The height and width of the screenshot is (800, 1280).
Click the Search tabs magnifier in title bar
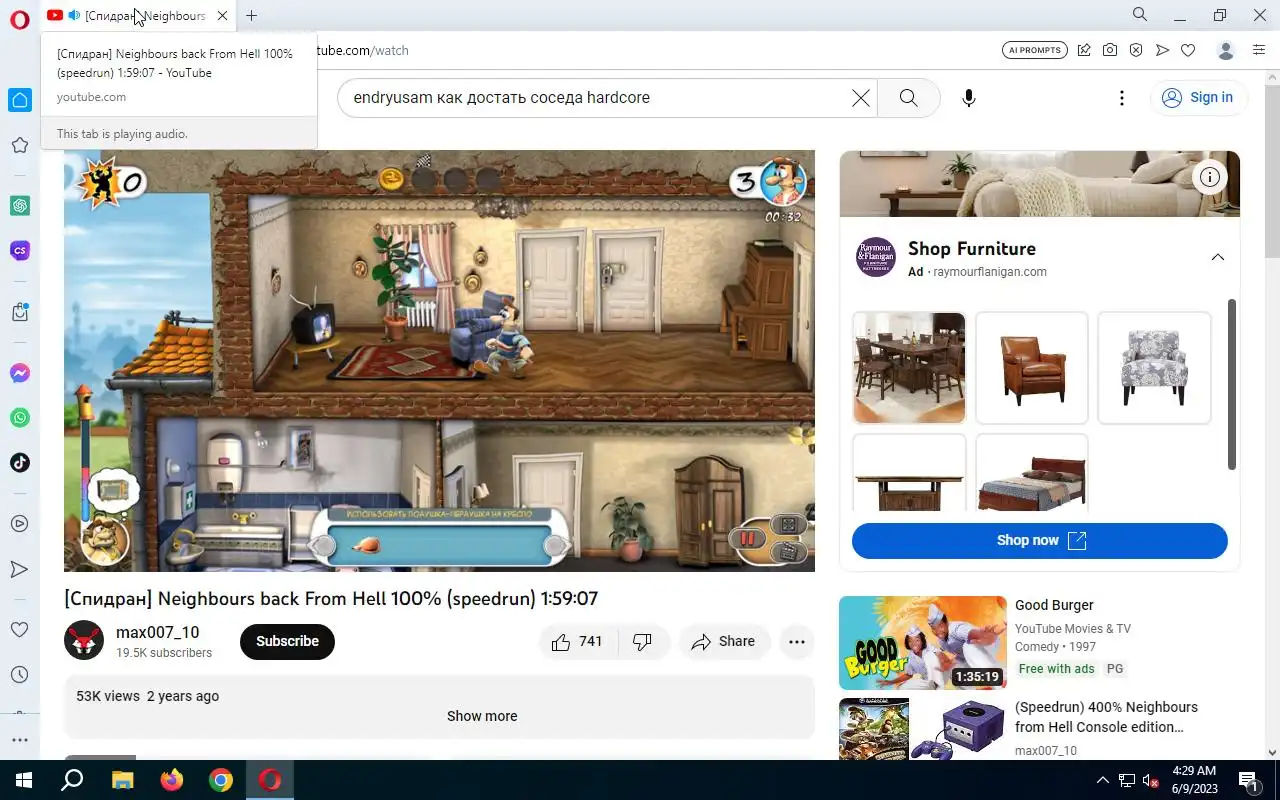pyautogui.click(x=1140, y=15)
